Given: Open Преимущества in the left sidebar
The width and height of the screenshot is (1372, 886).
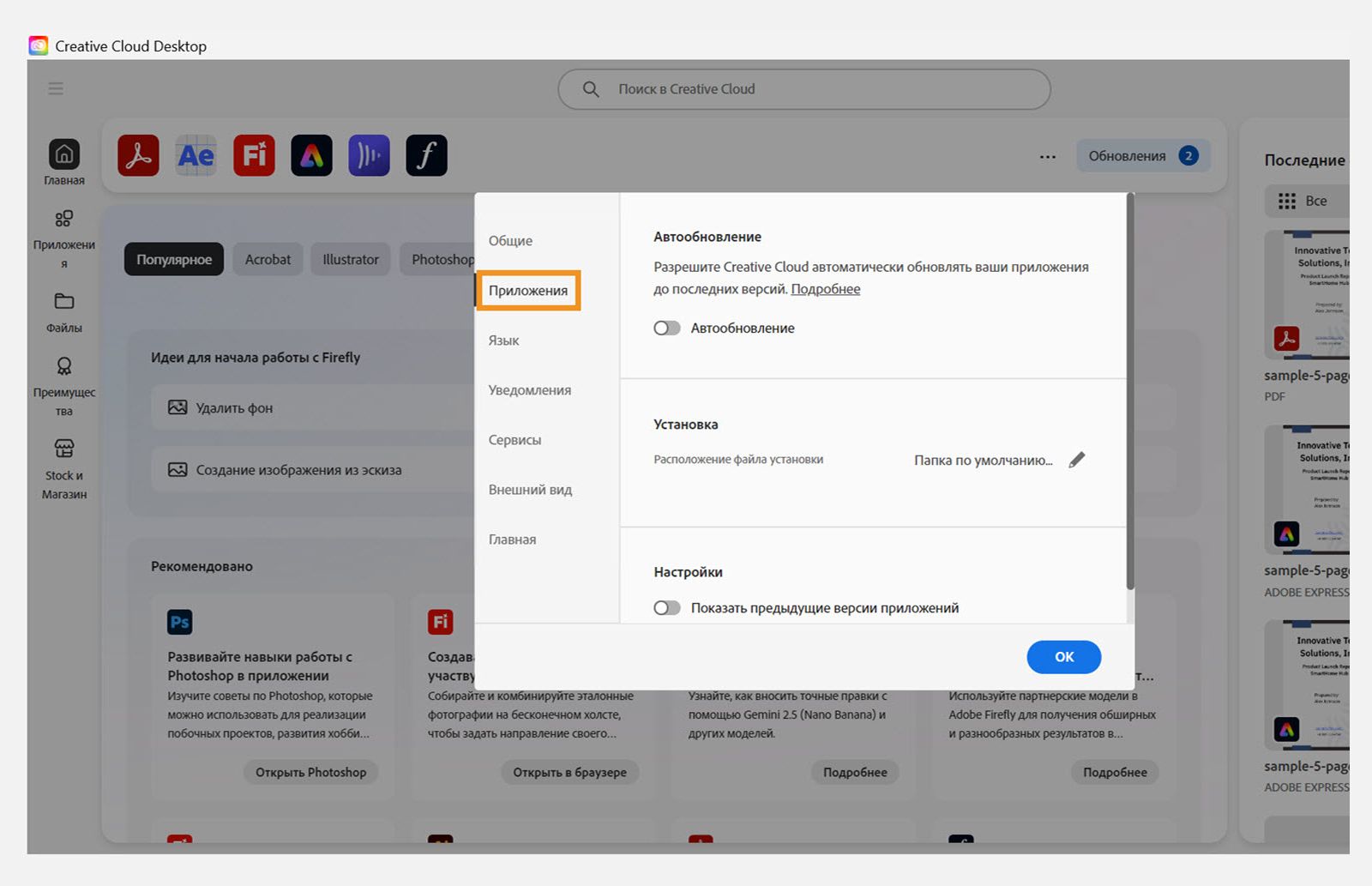Looking at the screenshot, I should tap(64, 387).
